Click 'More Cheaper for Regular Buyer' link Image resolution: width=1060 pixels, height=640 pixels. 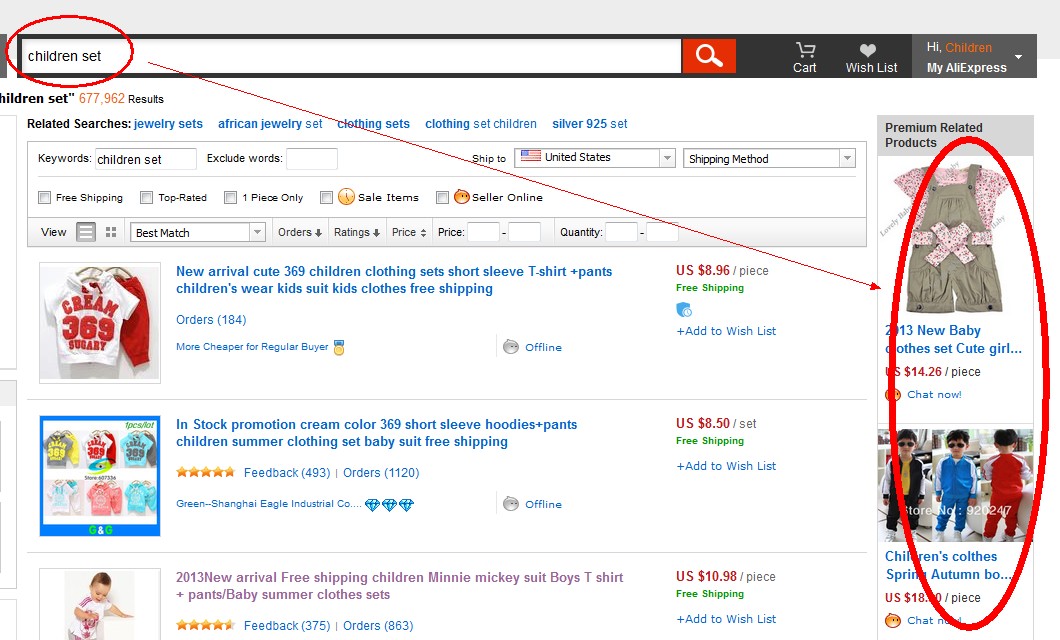pyautogui.click(x=252, y=347)
